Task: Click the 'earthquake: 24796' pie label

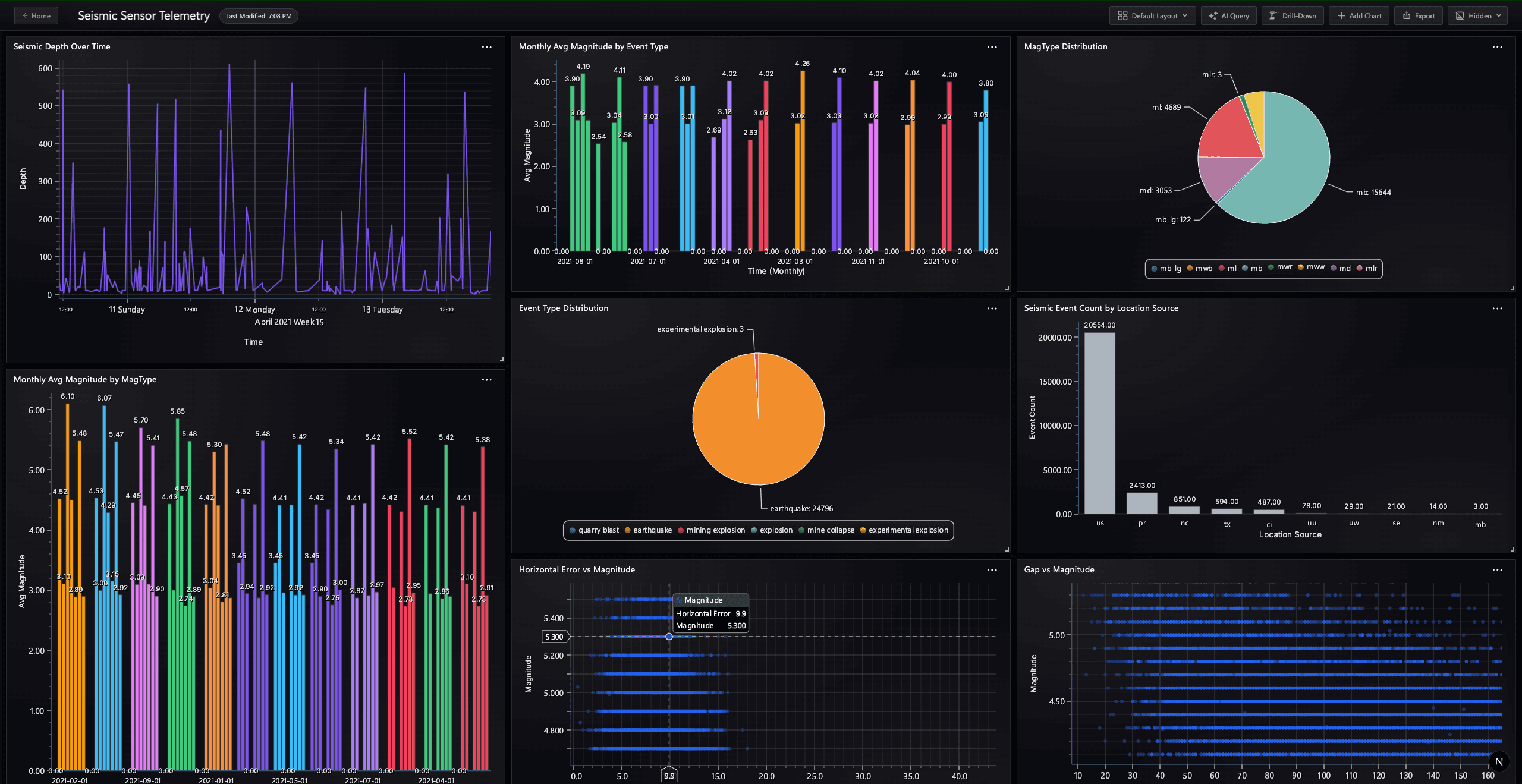Action: [x=801, y=509]
